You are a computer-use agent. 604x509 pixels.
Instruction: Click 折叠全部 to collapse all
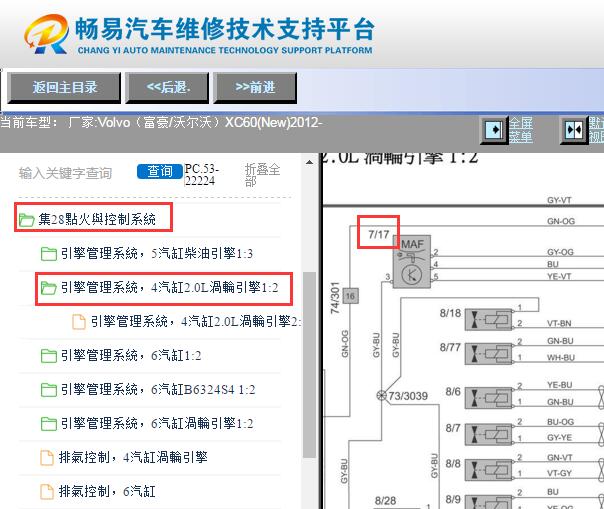click(262, 174)
